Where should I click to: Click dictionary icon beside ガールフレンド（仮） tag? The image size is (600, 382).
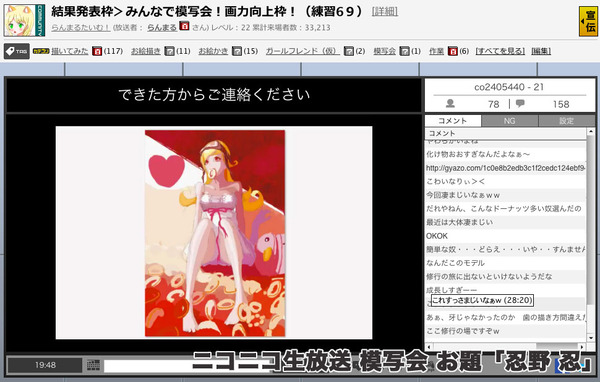349,51
